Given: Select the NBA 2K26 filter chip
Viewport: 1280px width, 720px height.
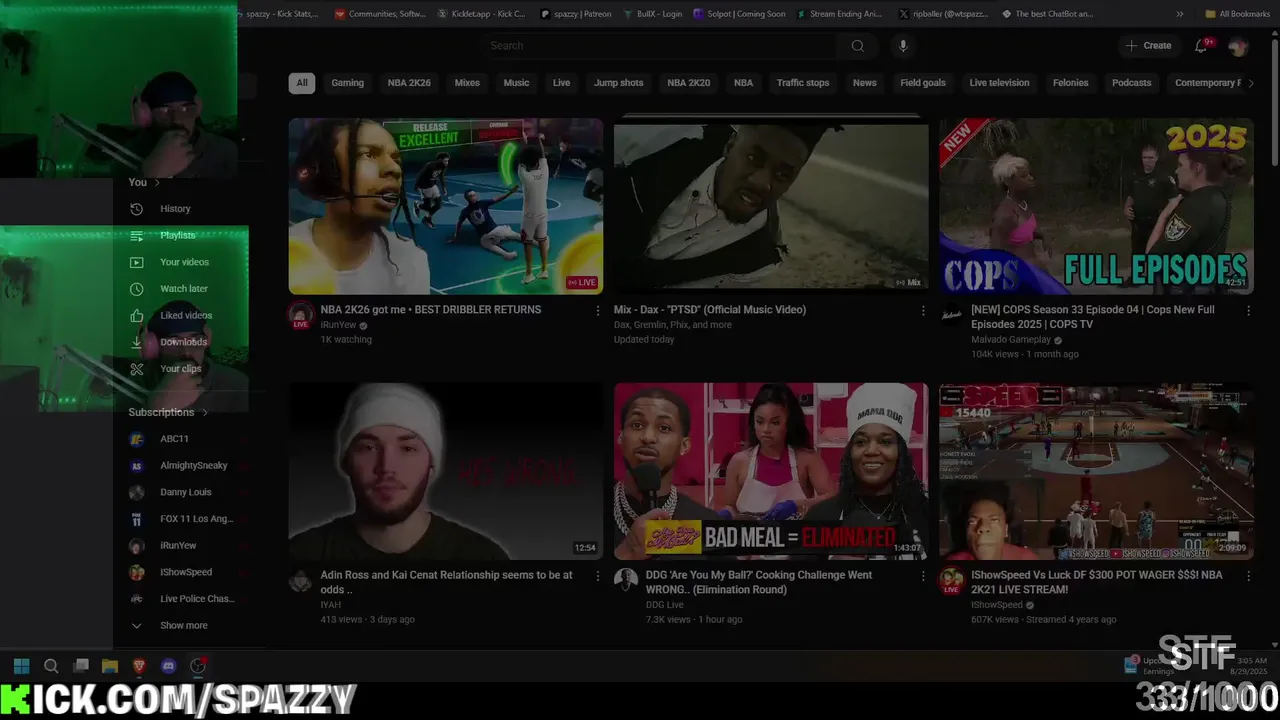Looking at the screenshot, I should coord(409,83).
